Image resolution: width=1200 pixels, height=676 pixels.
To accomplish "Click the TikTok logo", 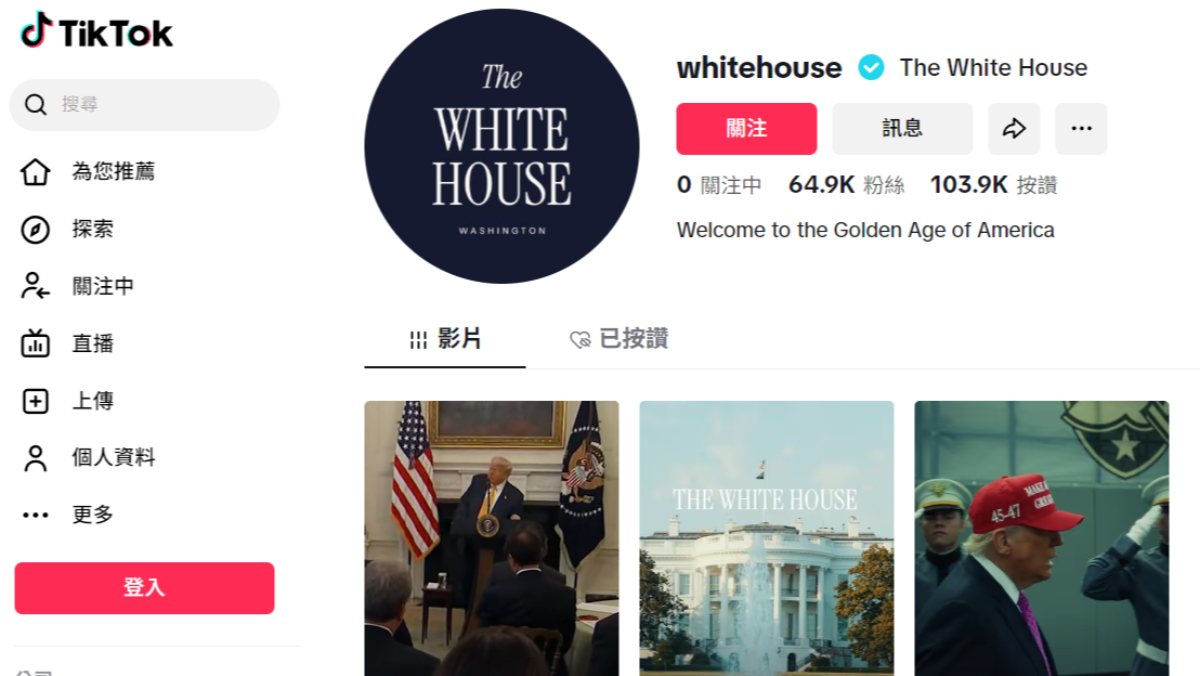I will 96,31.
